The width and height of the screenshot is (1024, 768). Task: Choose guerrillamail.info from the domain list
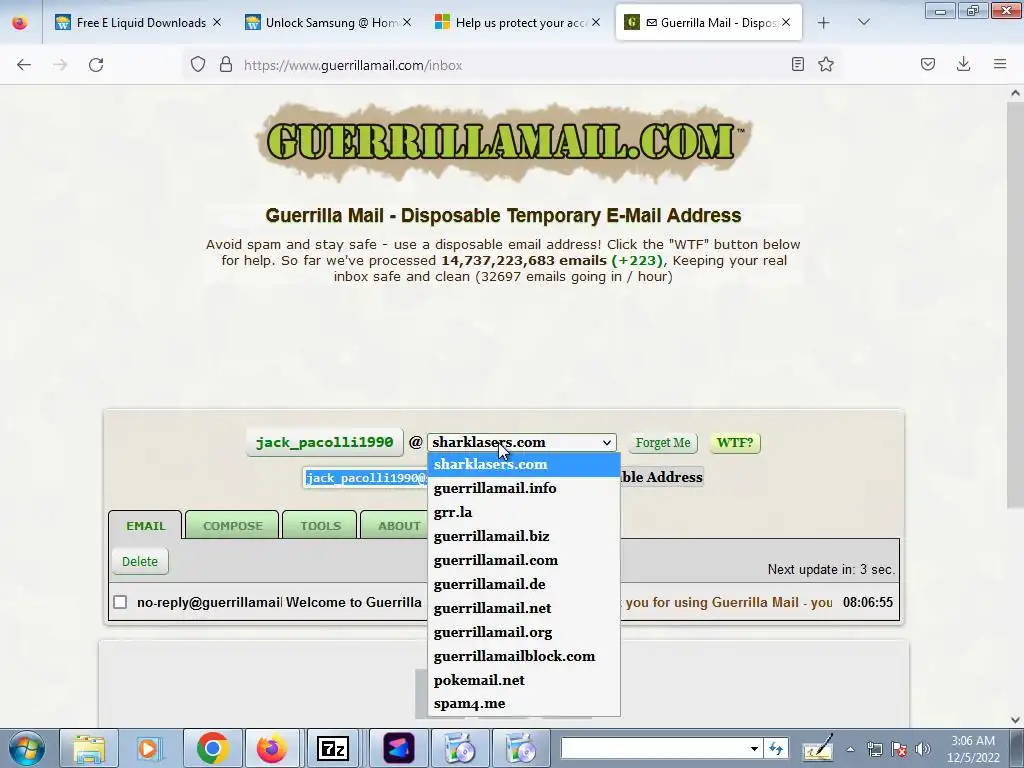(x=524, y=488)
